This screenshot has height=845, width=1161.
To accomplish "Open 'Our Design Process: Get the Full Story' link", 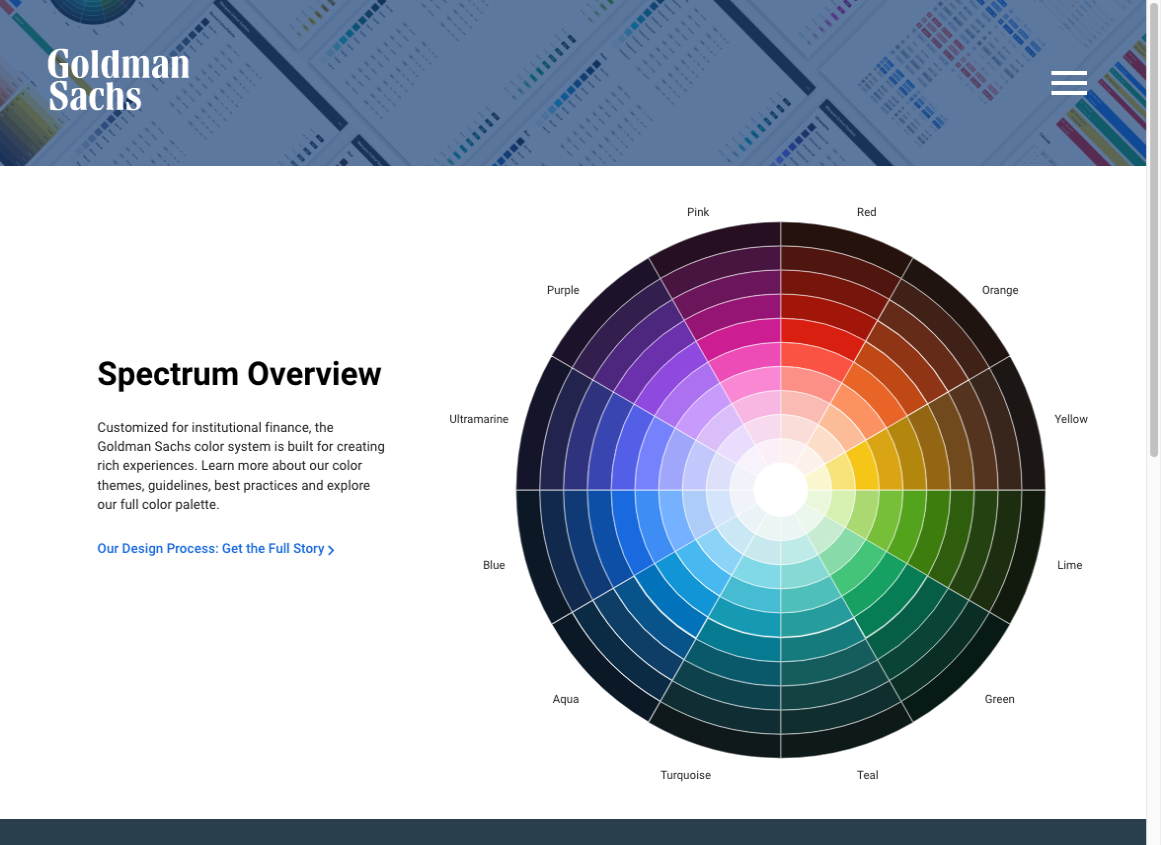I will click(215, 549).
